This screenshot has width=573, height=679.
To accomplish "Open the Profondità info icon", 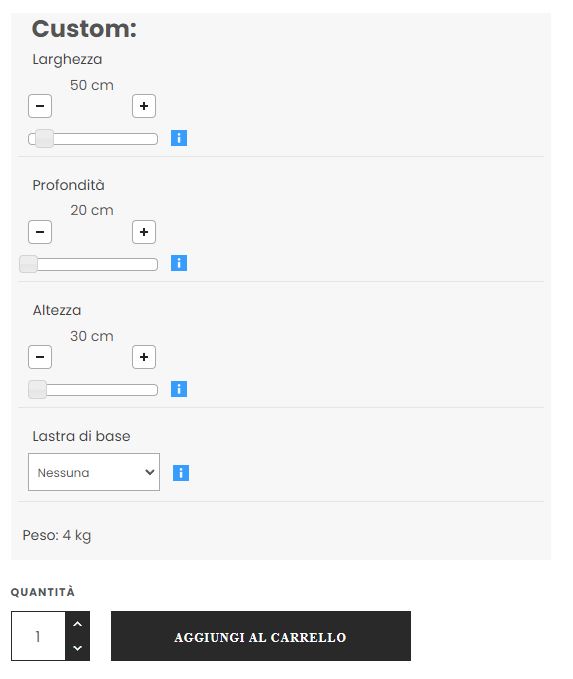I will point(179,263).
